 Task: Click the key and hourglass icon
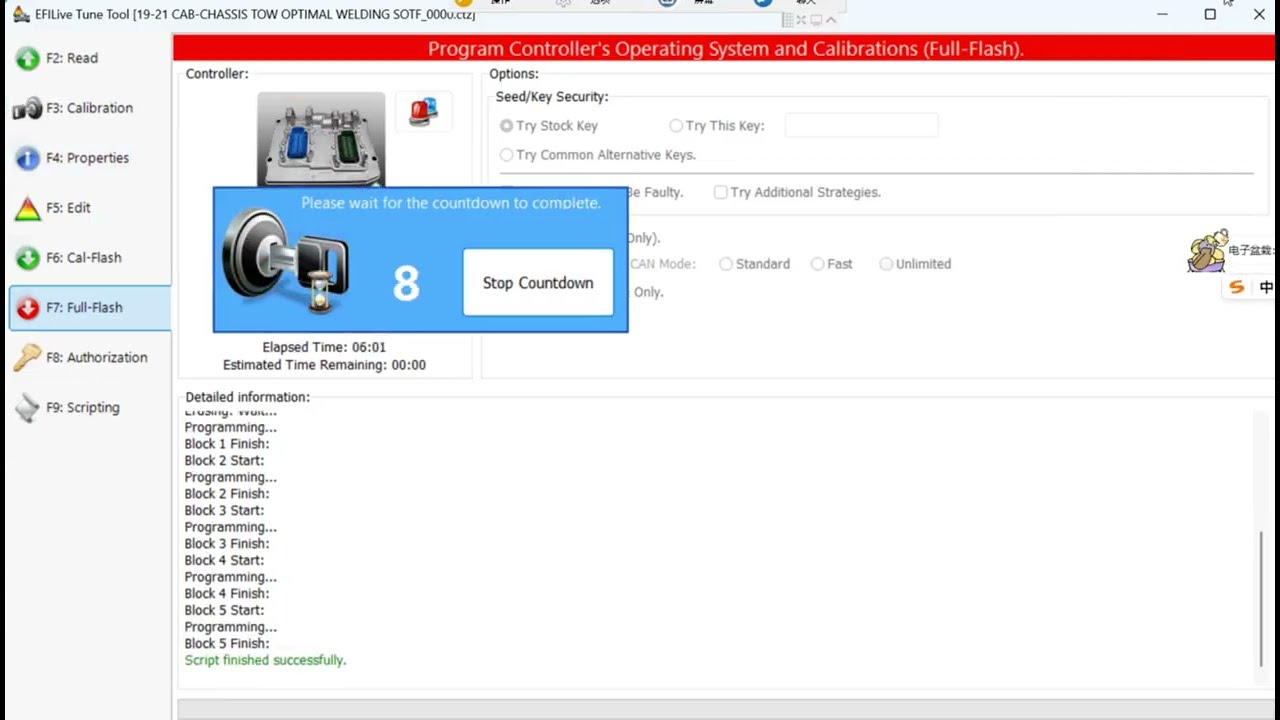286,262
